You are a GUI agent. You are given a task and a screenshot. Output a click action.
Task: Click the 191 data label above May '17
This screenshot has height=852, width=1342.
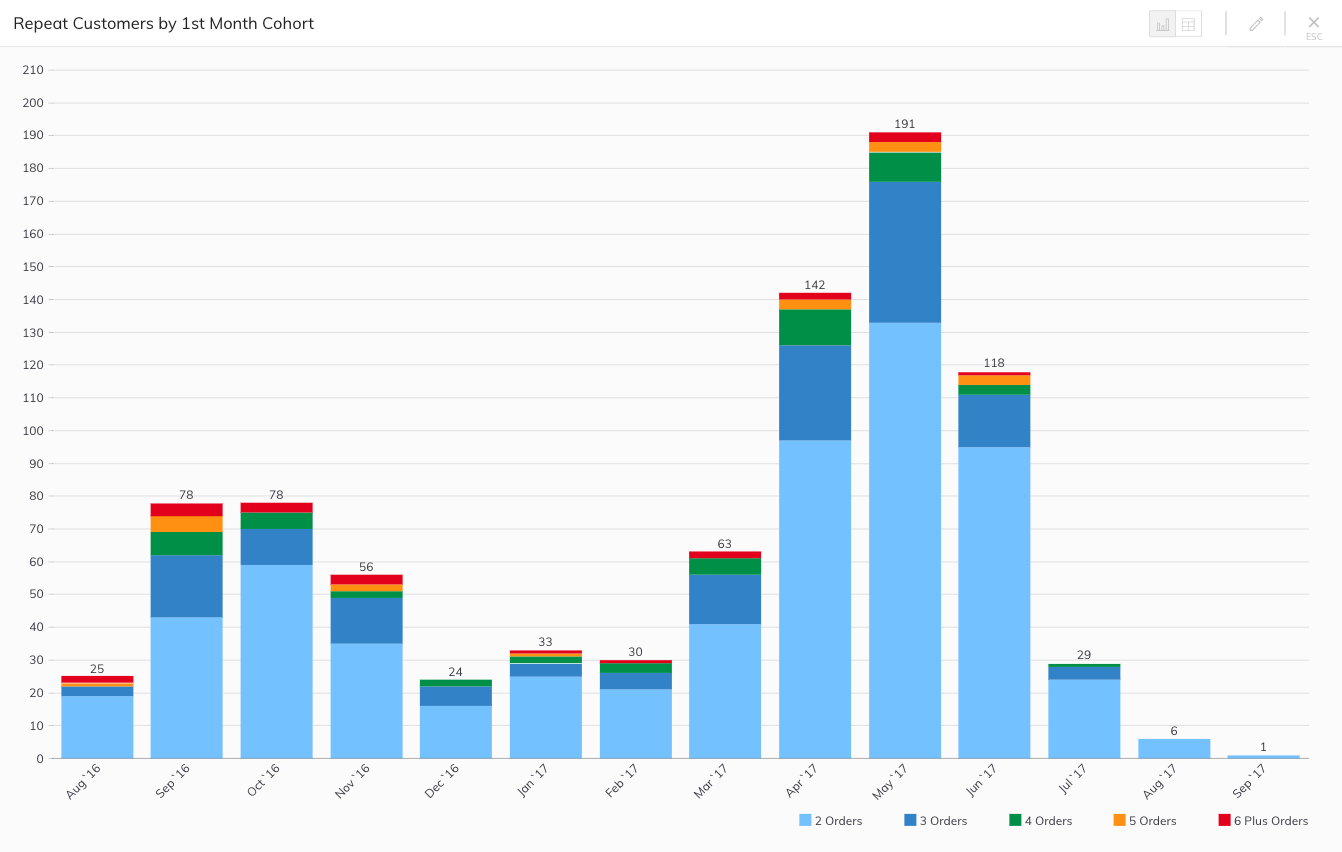[903, 124]
